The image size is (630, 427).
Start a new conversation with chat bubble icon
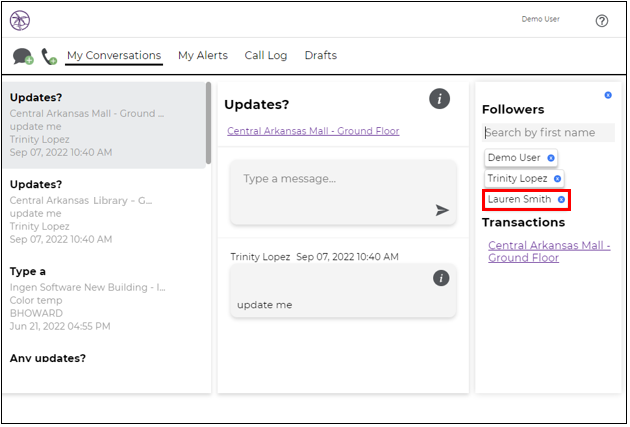(23, 56)
